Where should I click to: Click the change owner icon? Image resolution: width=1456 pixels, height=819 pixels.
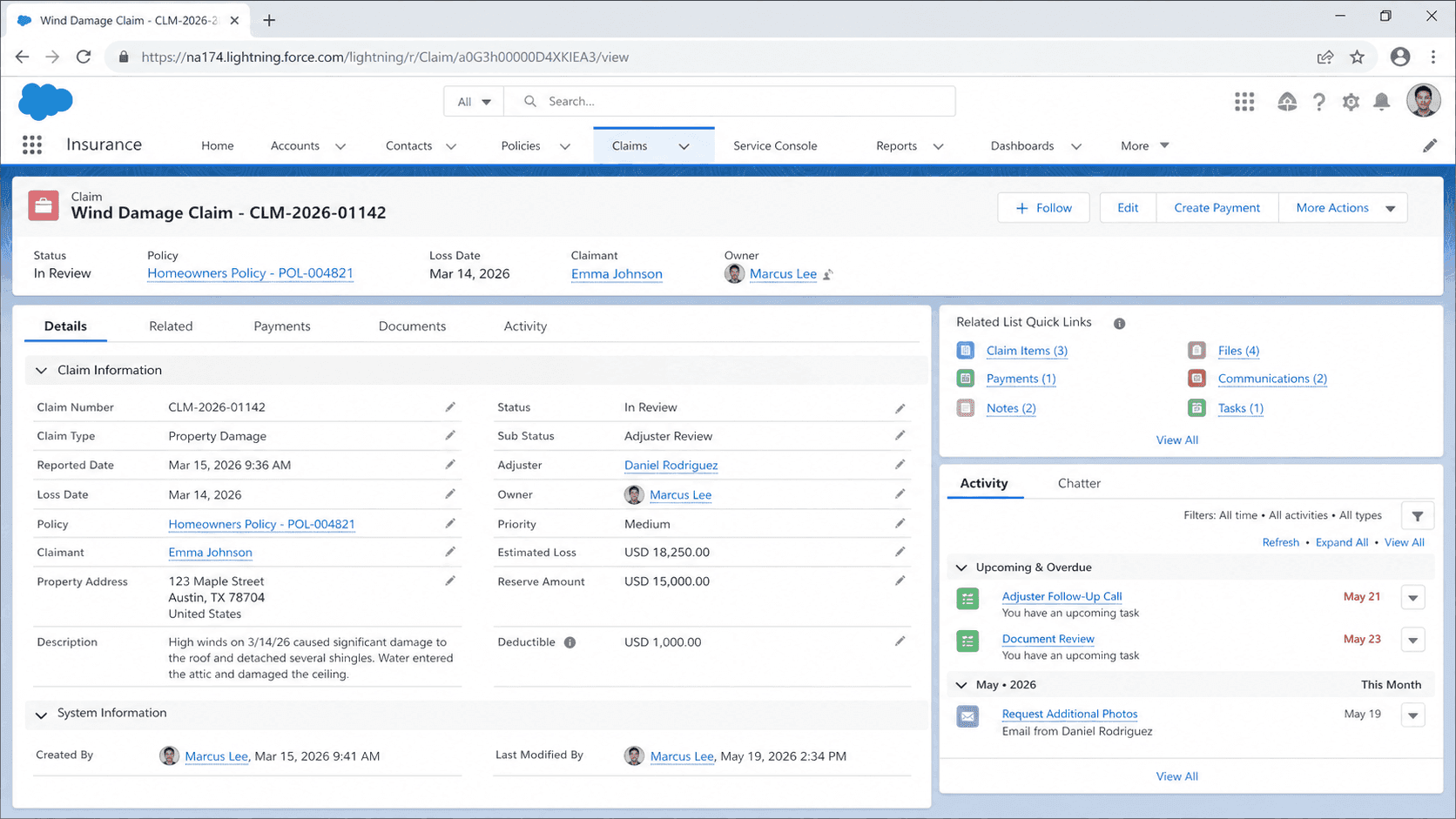pyautogui.click(x=828, y=274)
